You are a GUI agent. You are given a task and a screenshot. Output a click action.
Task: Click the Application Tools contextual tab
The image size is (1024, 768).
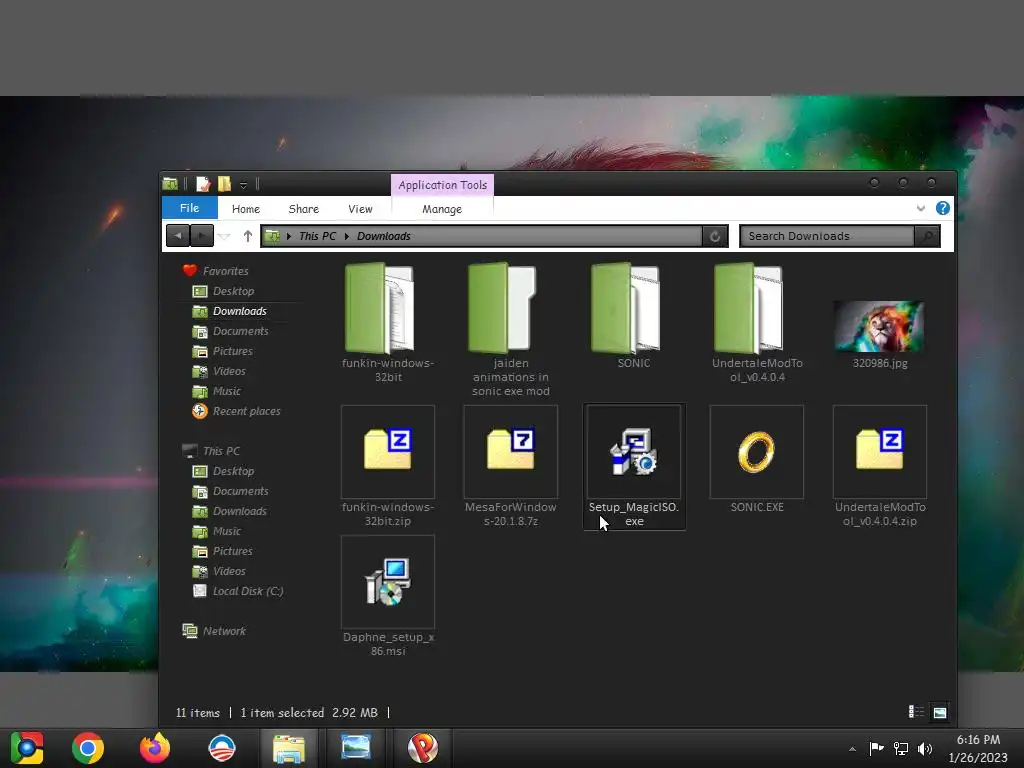(x=442, y=185)
